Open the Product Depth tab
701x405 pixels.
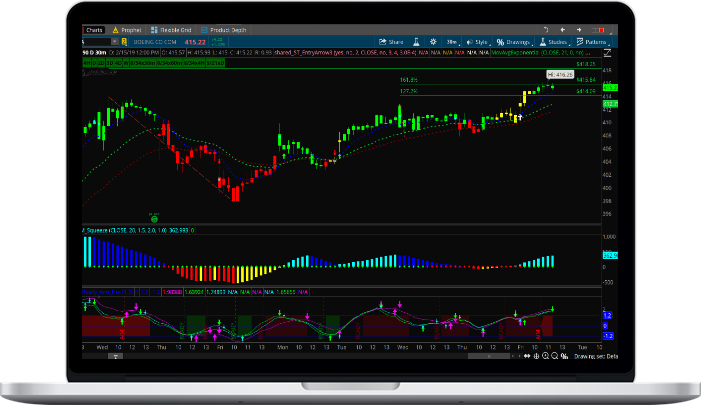click(225, 31)
